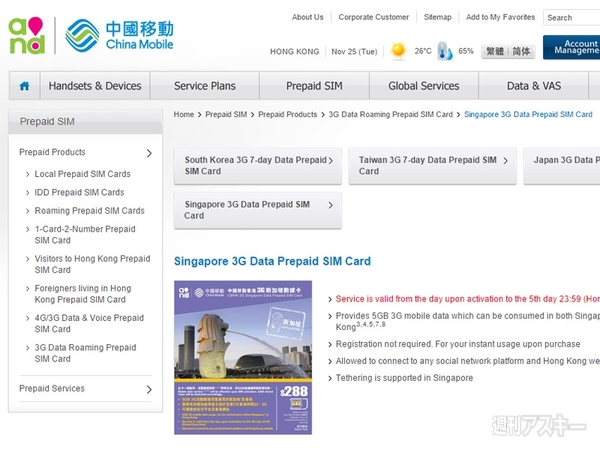The width and height of the screenshot is (600, 450).
Task: Open the Service Plans menu
Action: point(205,86)
